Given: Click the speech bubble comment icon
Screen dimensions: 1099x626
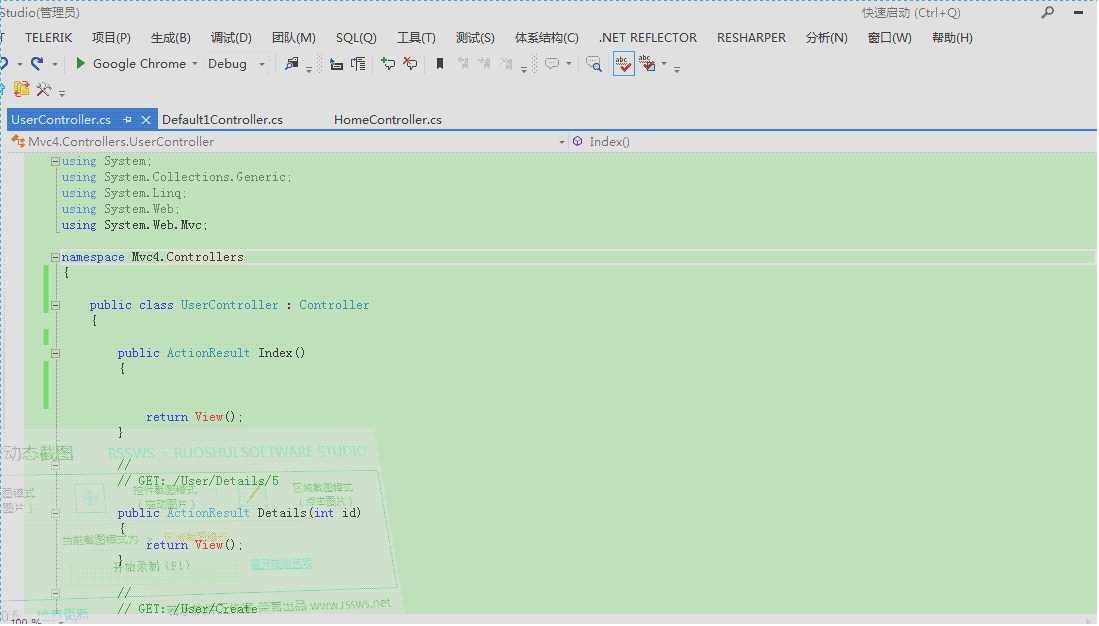Looking at the screenshot, I should [552, 64].
